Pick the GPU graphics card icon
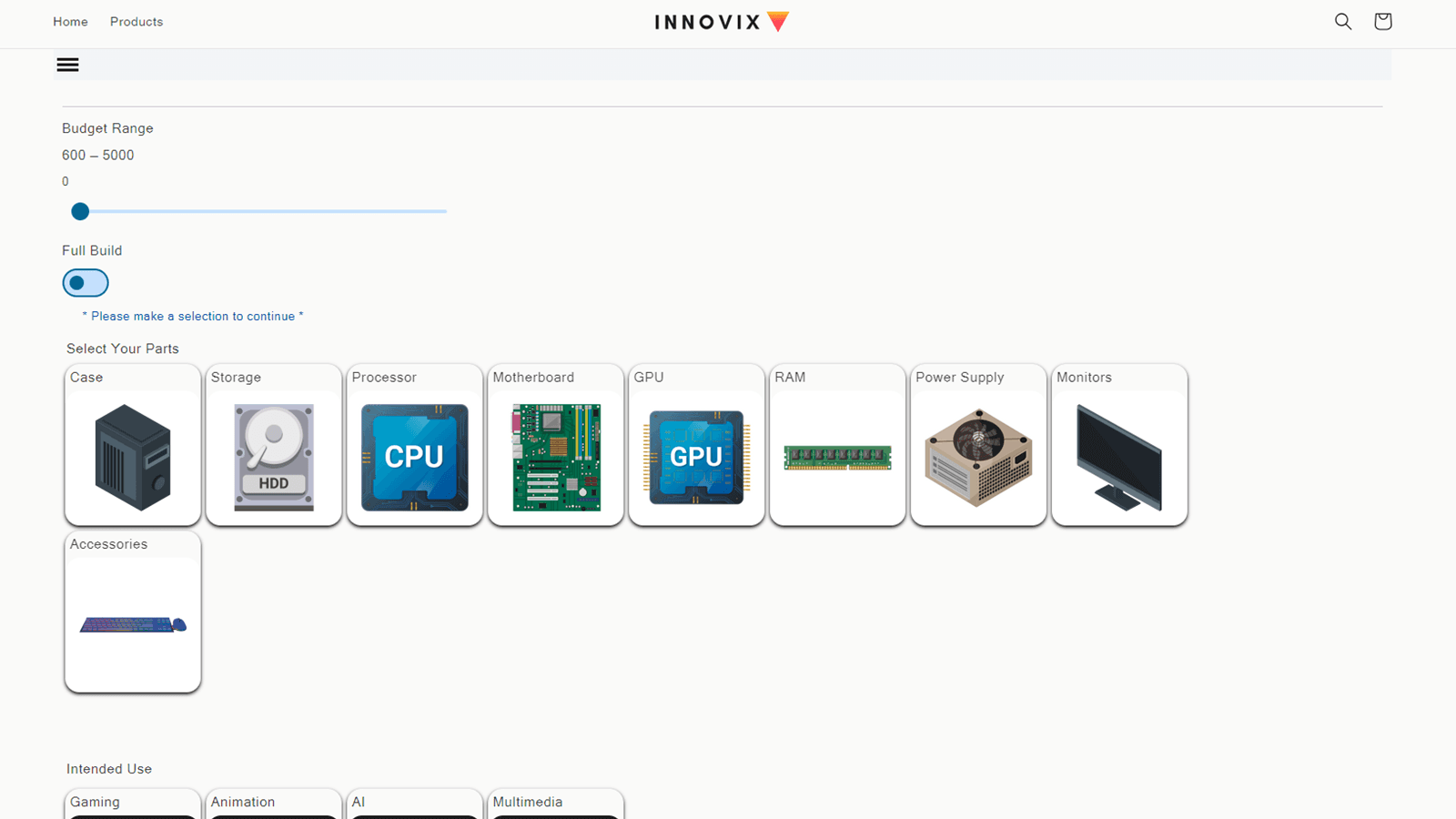The height and width of the screenshot is (819, 1456). click(696, 455)
